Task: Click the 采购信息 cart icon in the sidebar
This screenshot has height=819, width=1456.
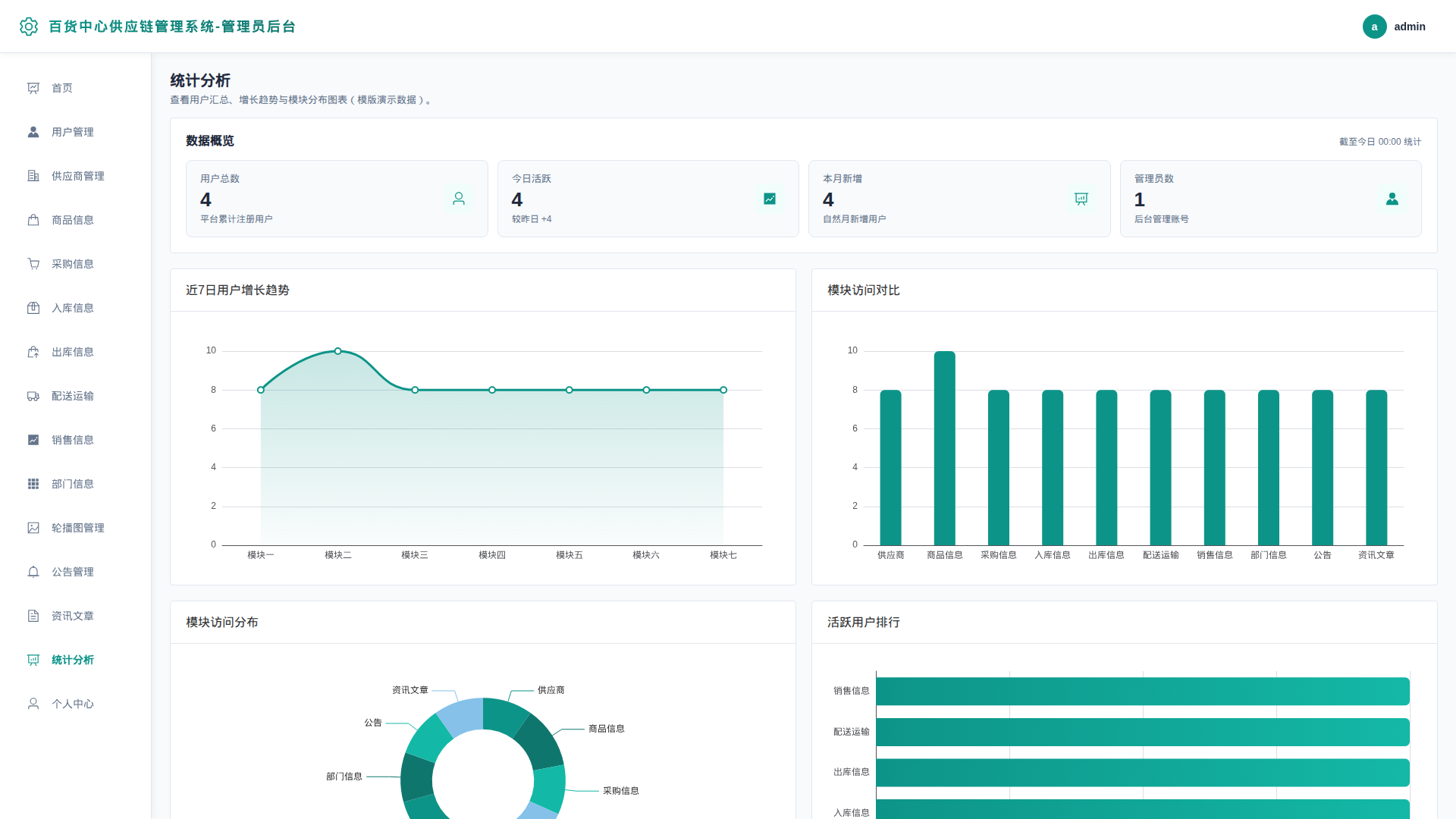Action: coord(33,264)
